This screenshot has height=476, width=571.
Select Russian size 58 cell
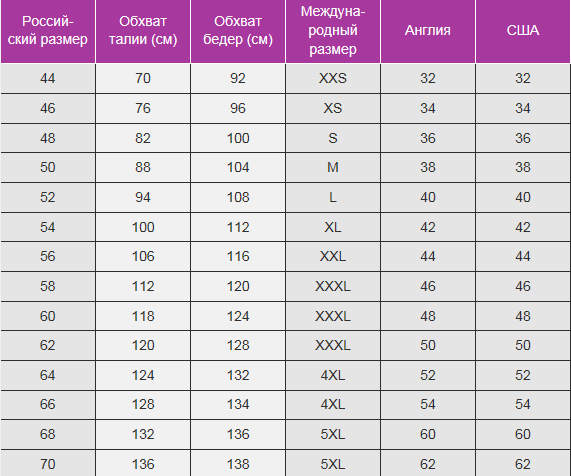(x=48, y=286)
